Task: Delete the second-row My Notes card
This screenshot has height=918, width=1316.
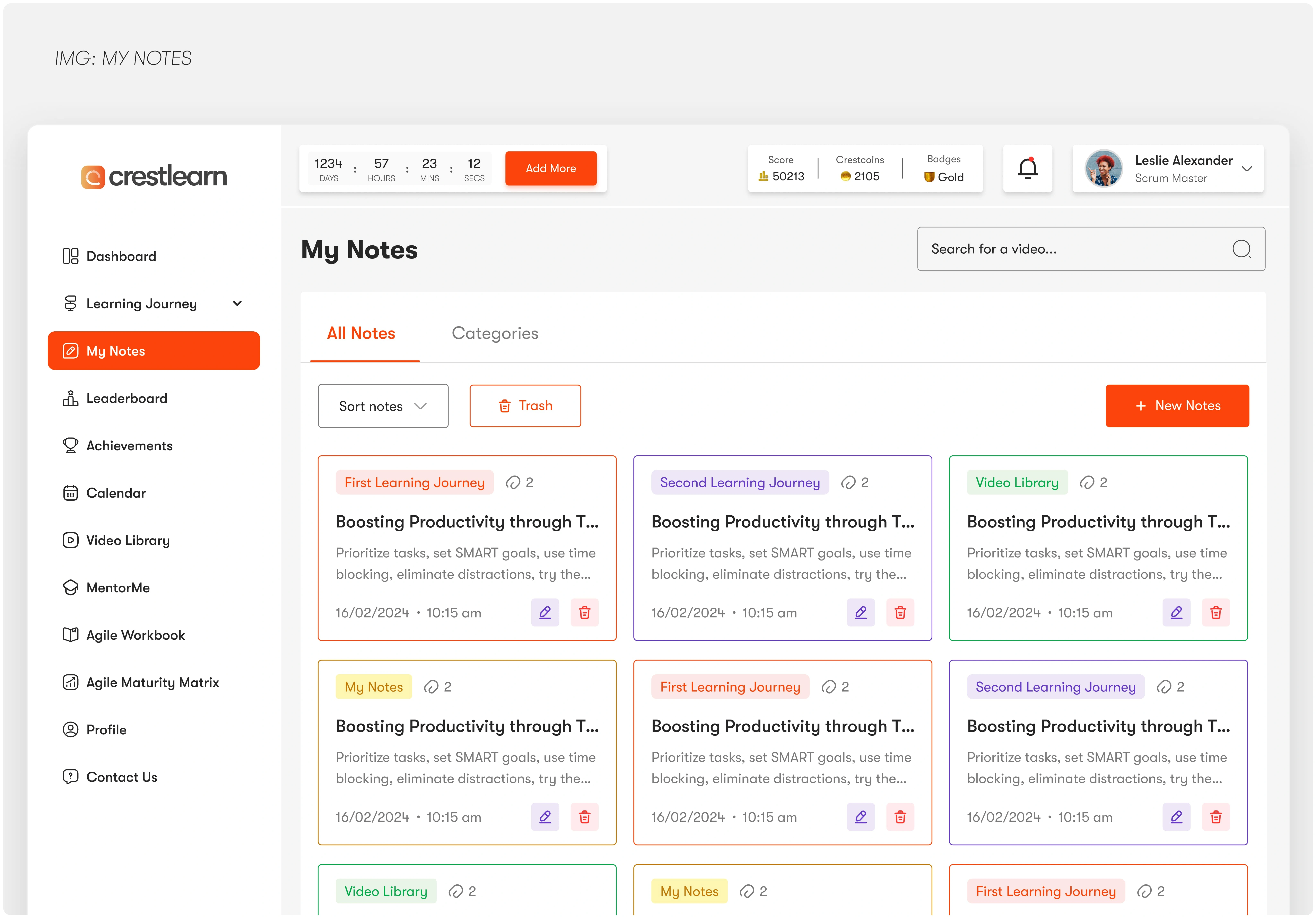Action: click(x=585, y=817)
